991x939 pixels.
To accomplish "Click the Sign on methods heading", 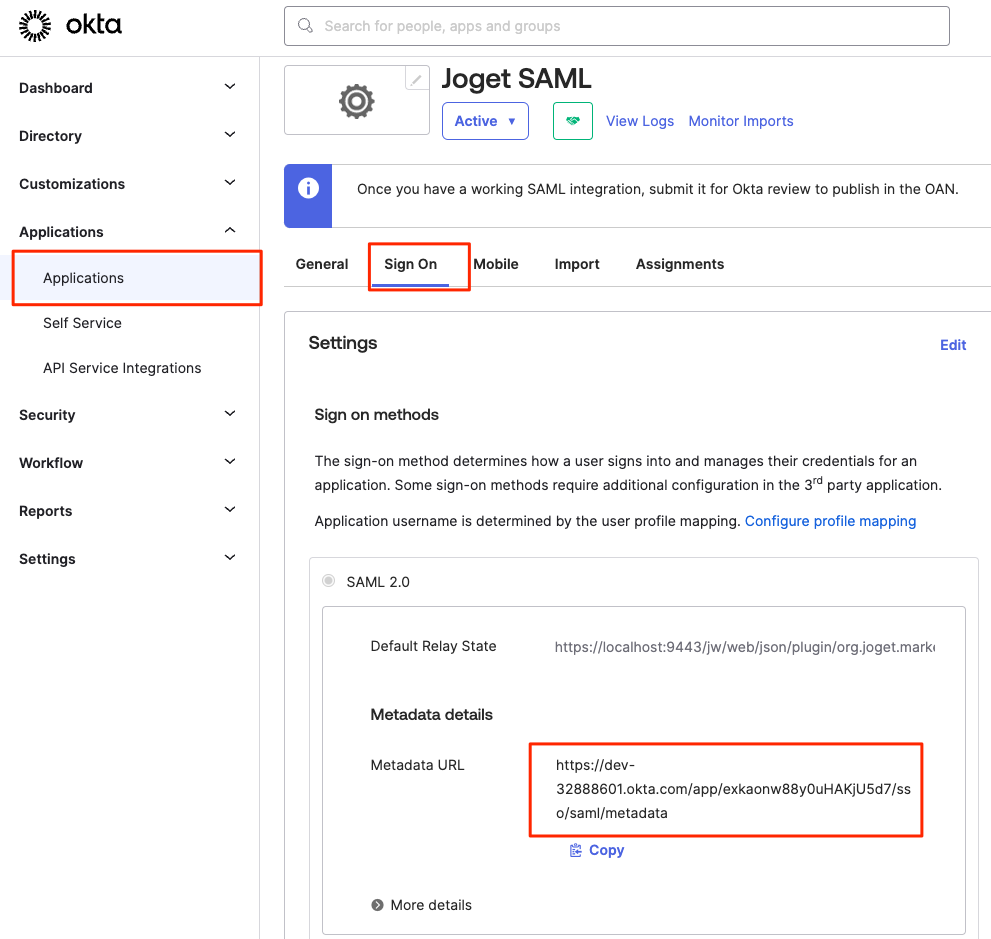I will click(x=377, y=415).
